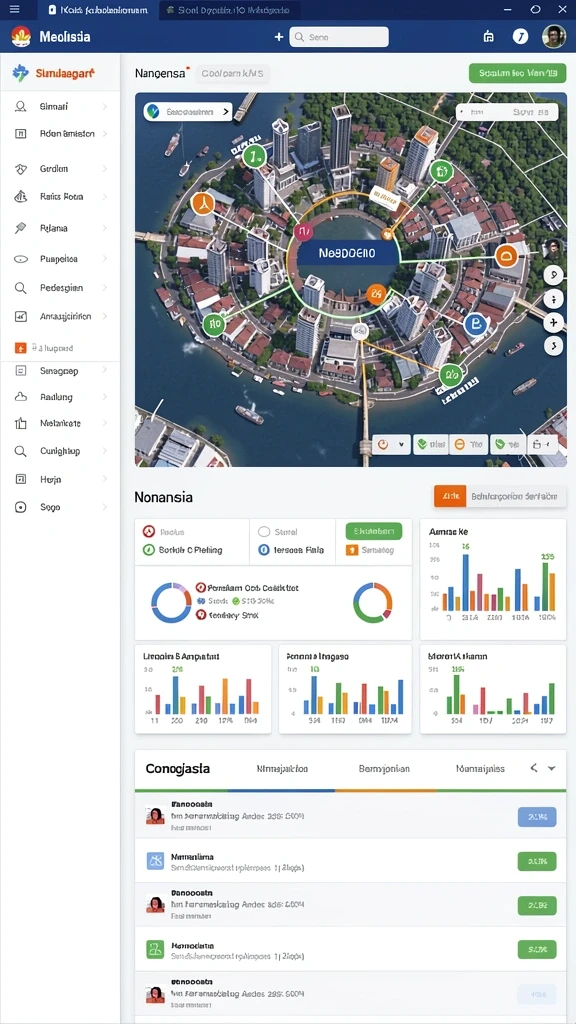The width and height of the screenshot is (576, 1024).
Task: Click the icon in the Mamadama list row
Action: tap(155, 861)
